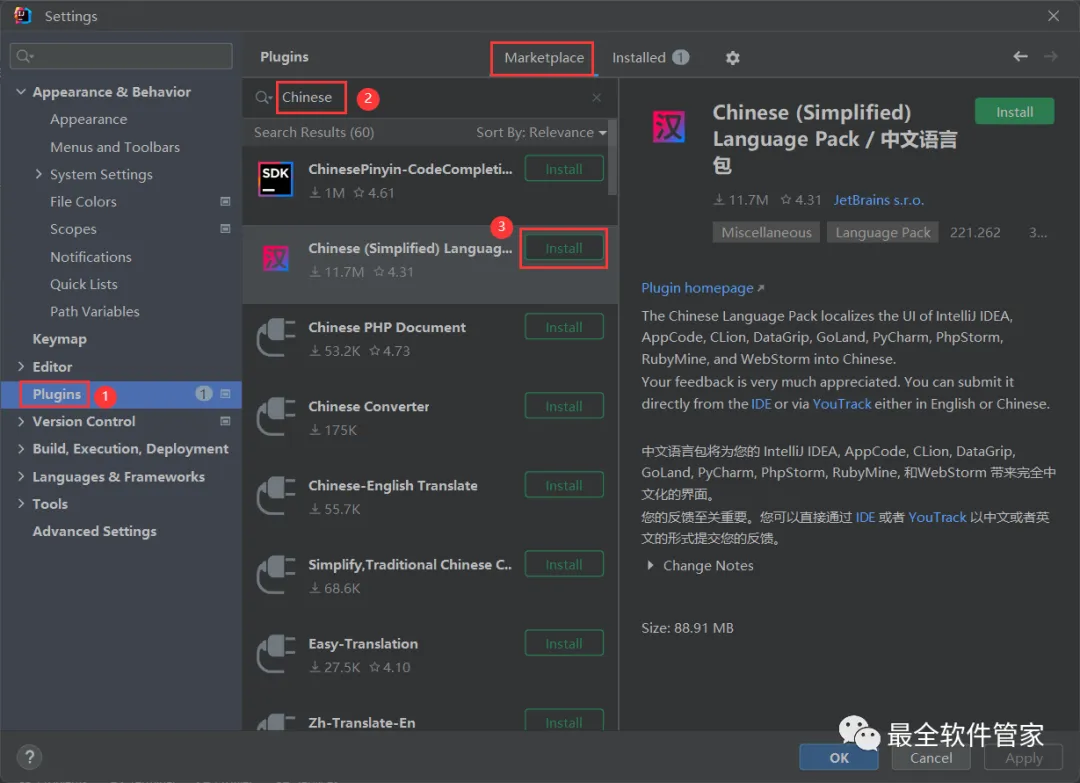Select Path Variables settings item
This screenshot has width=1080, height=783.
(x=94, y=311)
